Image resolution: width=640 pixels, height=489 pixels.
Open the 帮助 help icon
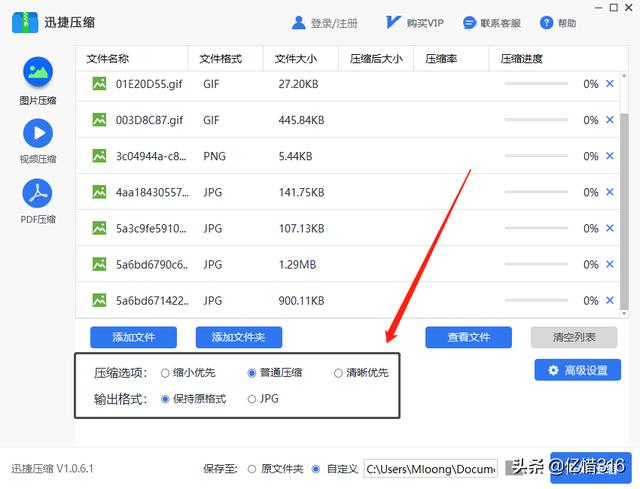[546, 23]
